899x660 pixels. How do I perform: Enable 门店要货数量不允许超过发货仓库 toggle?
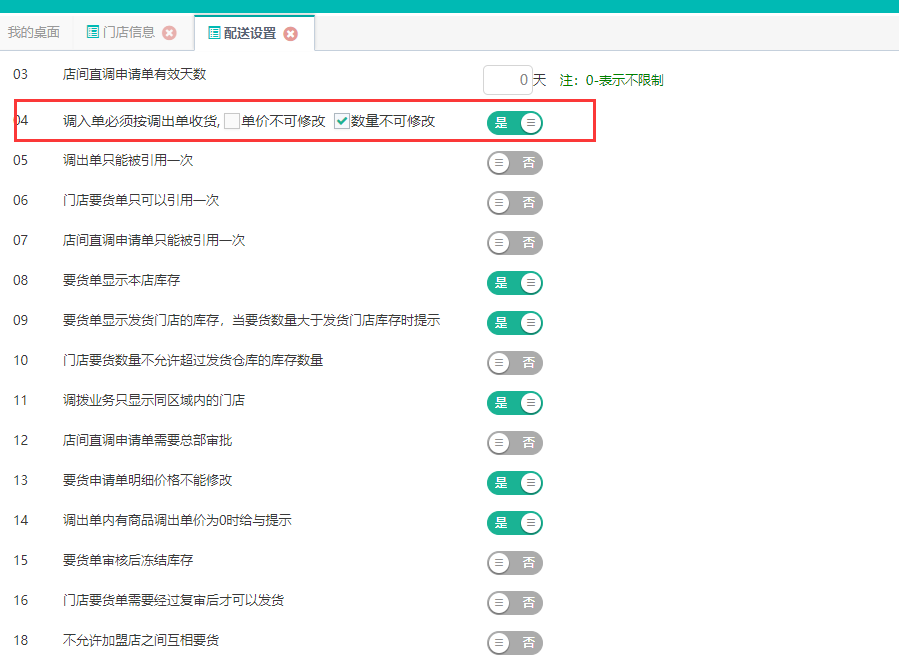(x=515, y=363)
